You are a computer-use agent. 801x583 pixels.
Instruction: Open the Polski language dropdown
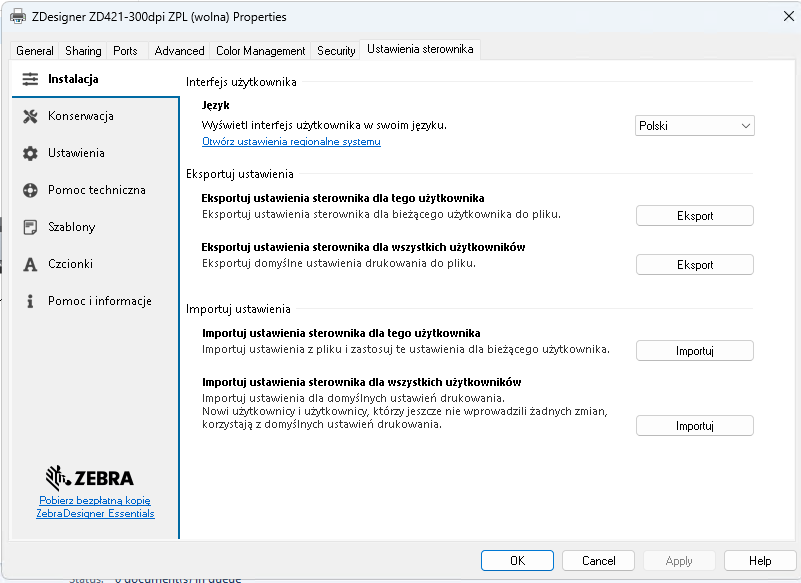tap(695, 126)
